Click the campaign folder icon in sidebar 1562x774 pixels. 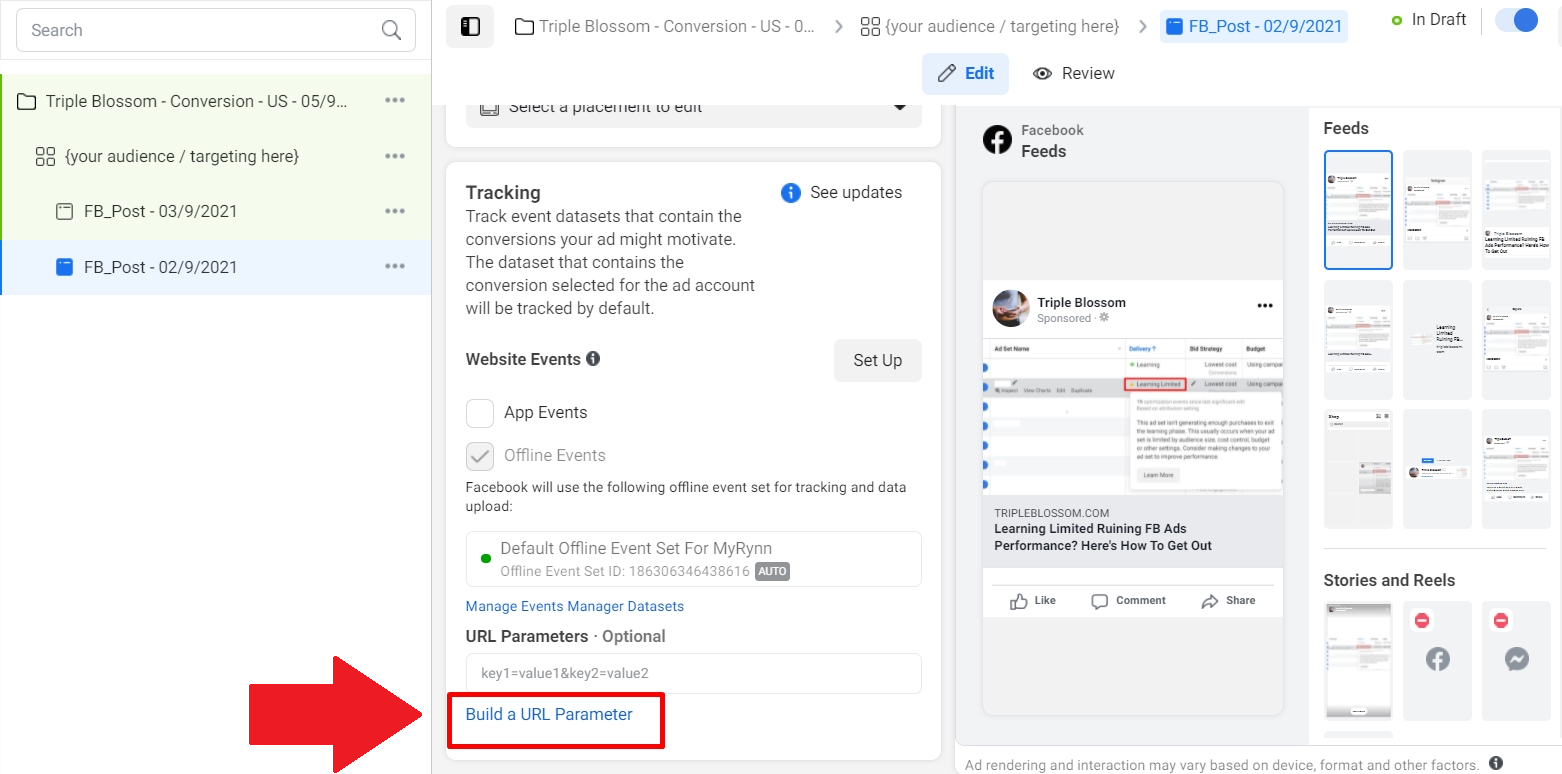(x=27, y=101)
